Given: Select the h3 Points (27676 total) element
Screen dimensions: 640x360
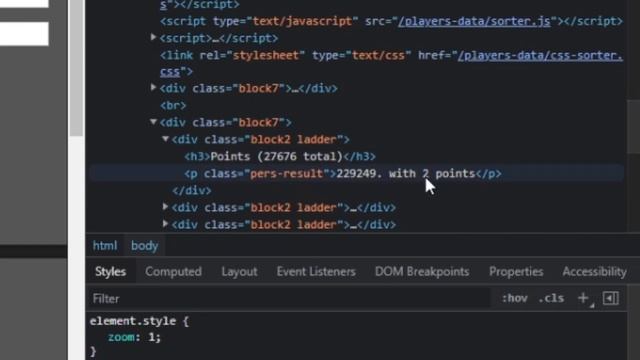Looking at the screenshot, I should coord(280,157).
